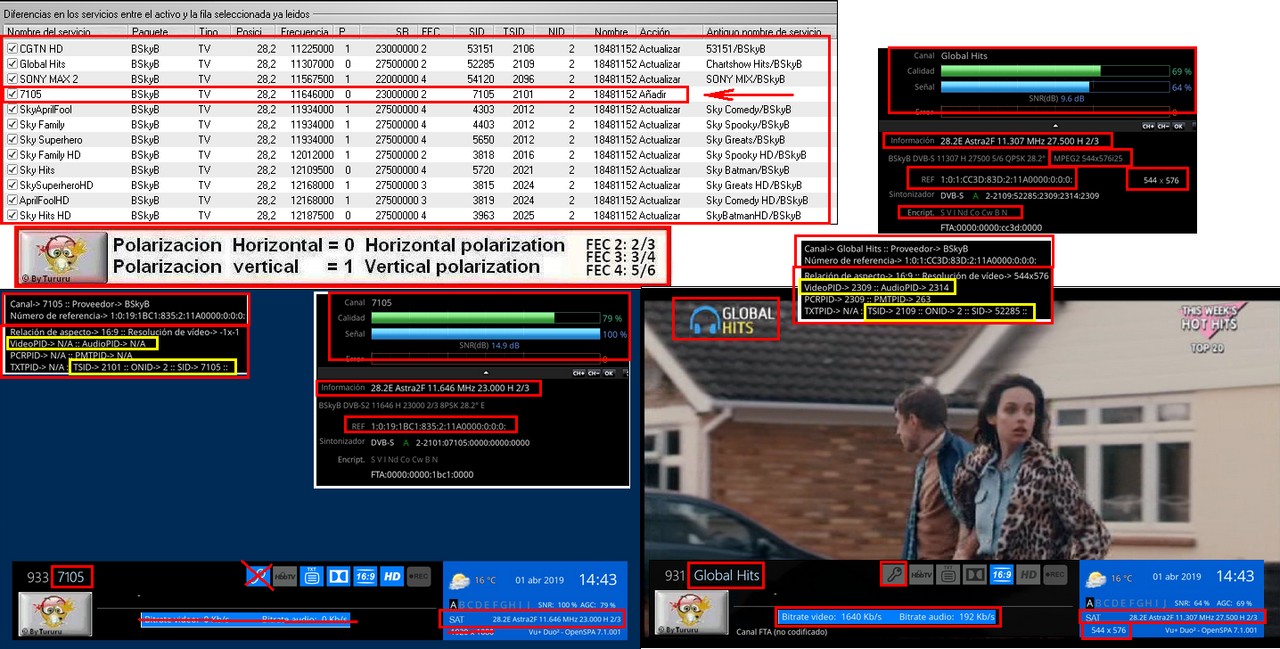1280x649 pixels.
Task: Click the Calidad quality bar for Global Hits
Action: (1053, 71)
